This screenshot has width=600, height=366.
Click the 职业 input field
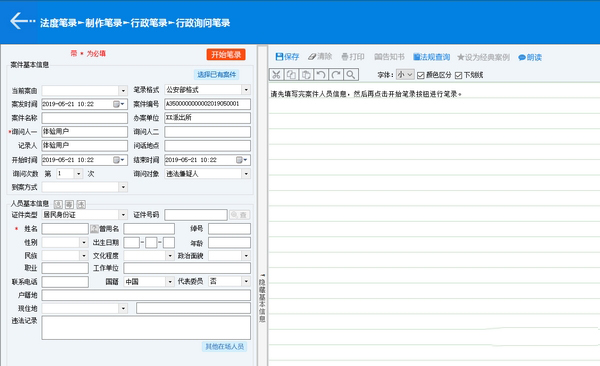pyautogui.click(x=65, y=268)
